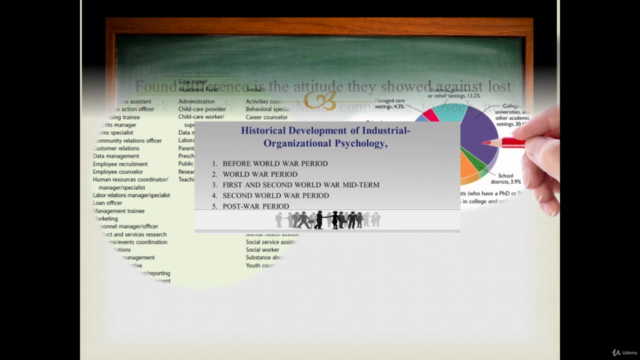Click the teal pie chart slice

click(451, 112)
